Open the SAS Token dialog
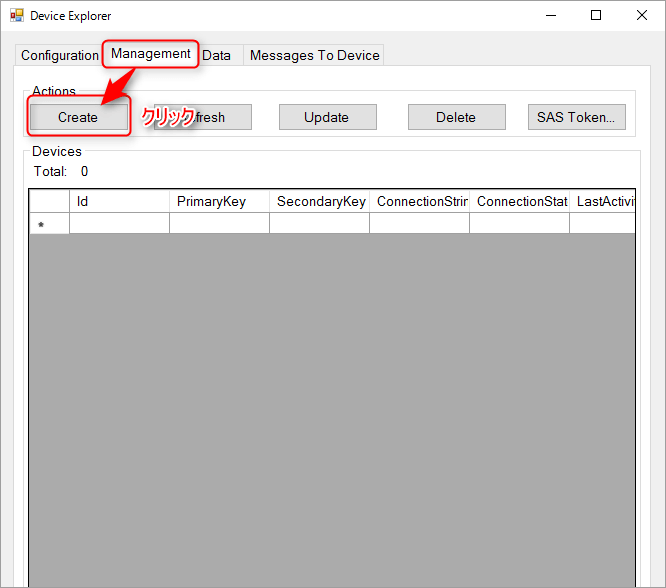Image resolution: width=666 pixels, height=588 pixels. point(576,117)
